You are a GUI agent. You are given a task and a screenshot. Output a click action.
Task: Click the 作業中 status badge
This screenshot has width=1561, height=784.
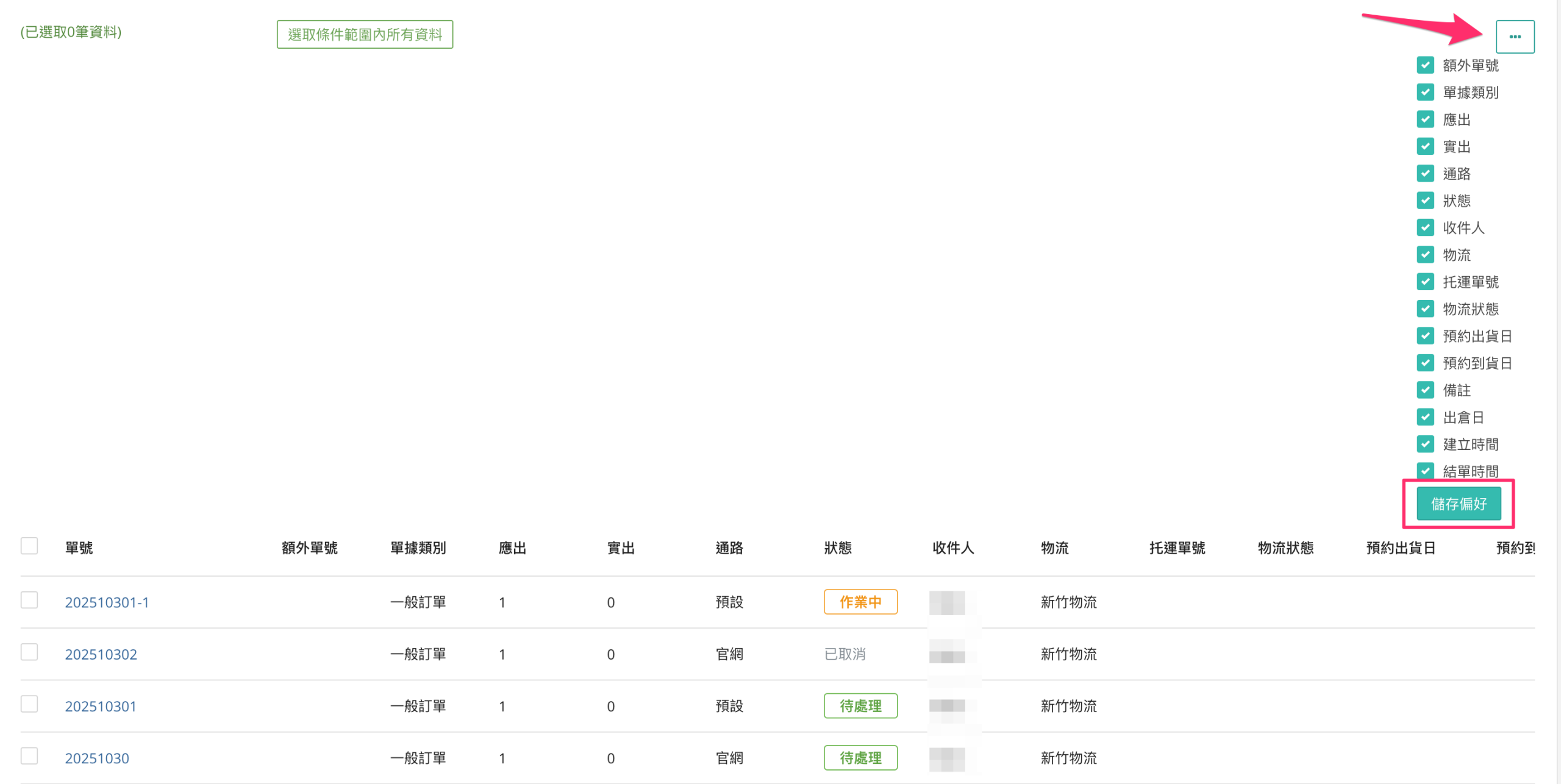[x=860, y=602]
